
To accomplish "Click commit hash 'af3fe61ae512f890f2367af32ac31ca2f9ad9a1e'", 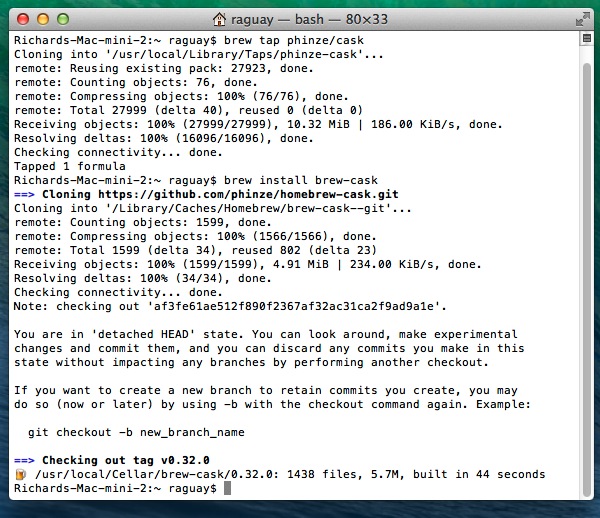I will pyautogui.click(x=293, y=306).
